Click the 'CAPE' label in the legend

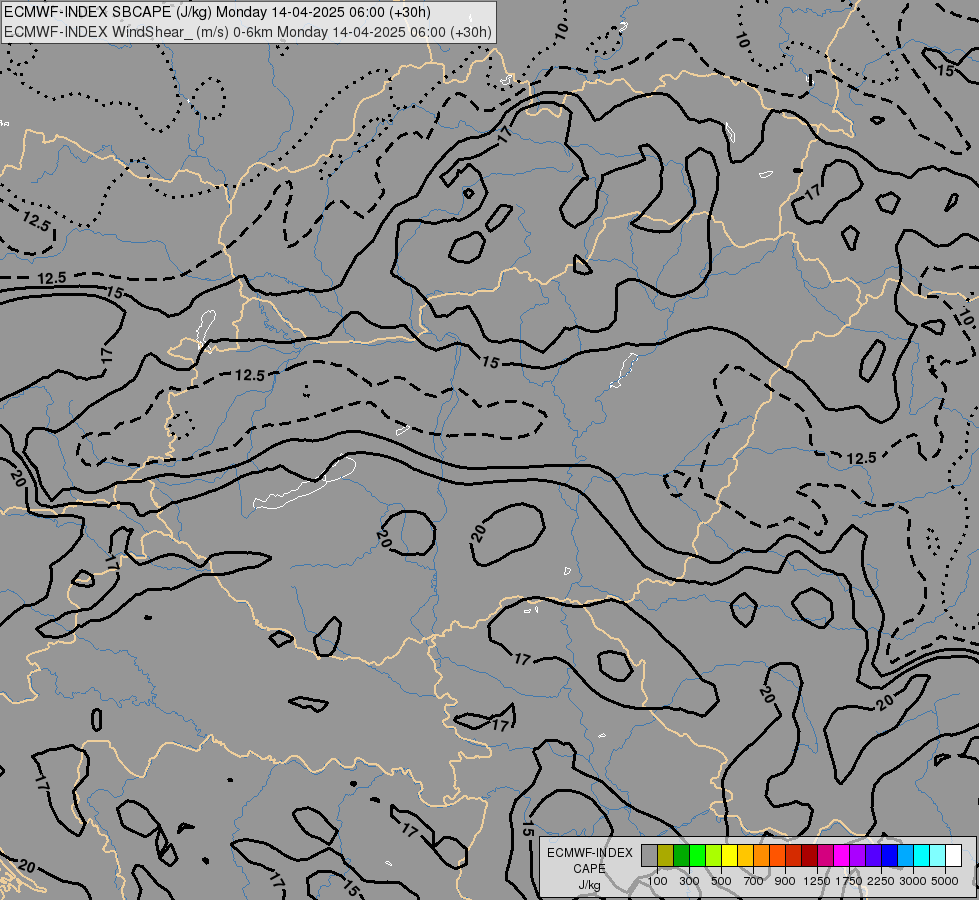(x=589, y=869)
